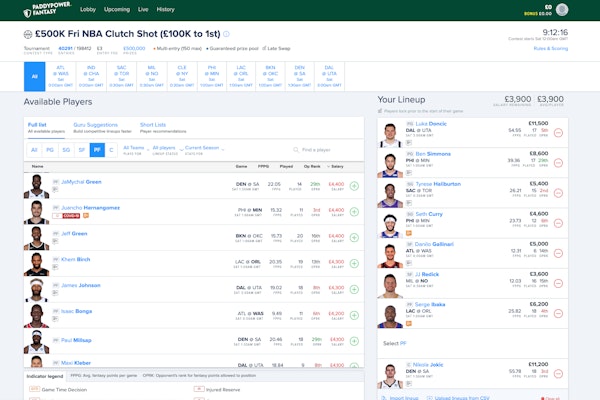
Task: Open the Rules & Scoring link
Action: (551, 49)
